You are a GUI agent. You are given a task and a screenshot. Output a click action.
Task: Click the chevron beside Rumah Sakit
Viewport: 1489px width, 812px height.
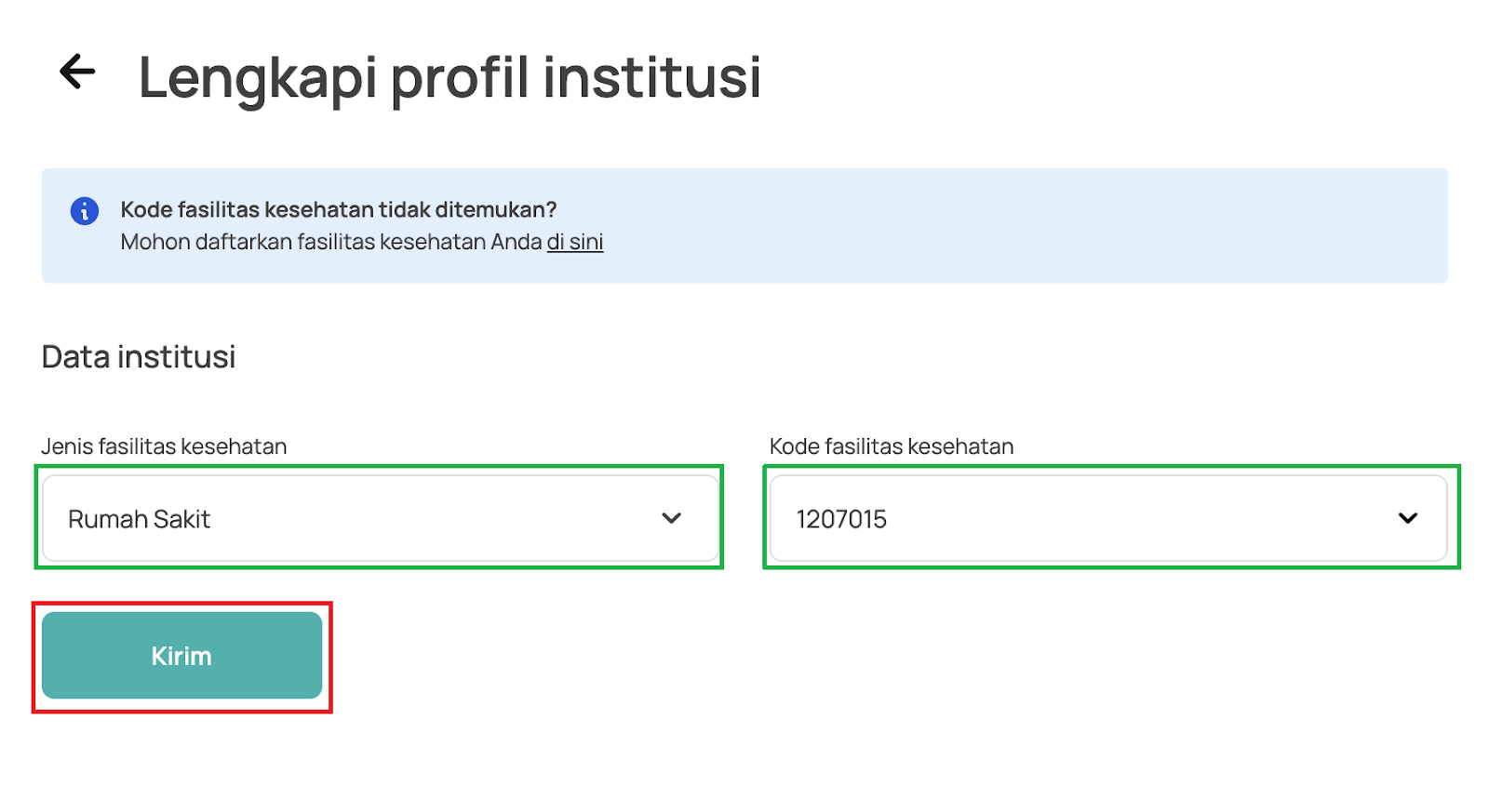click(x=672, y=518)
